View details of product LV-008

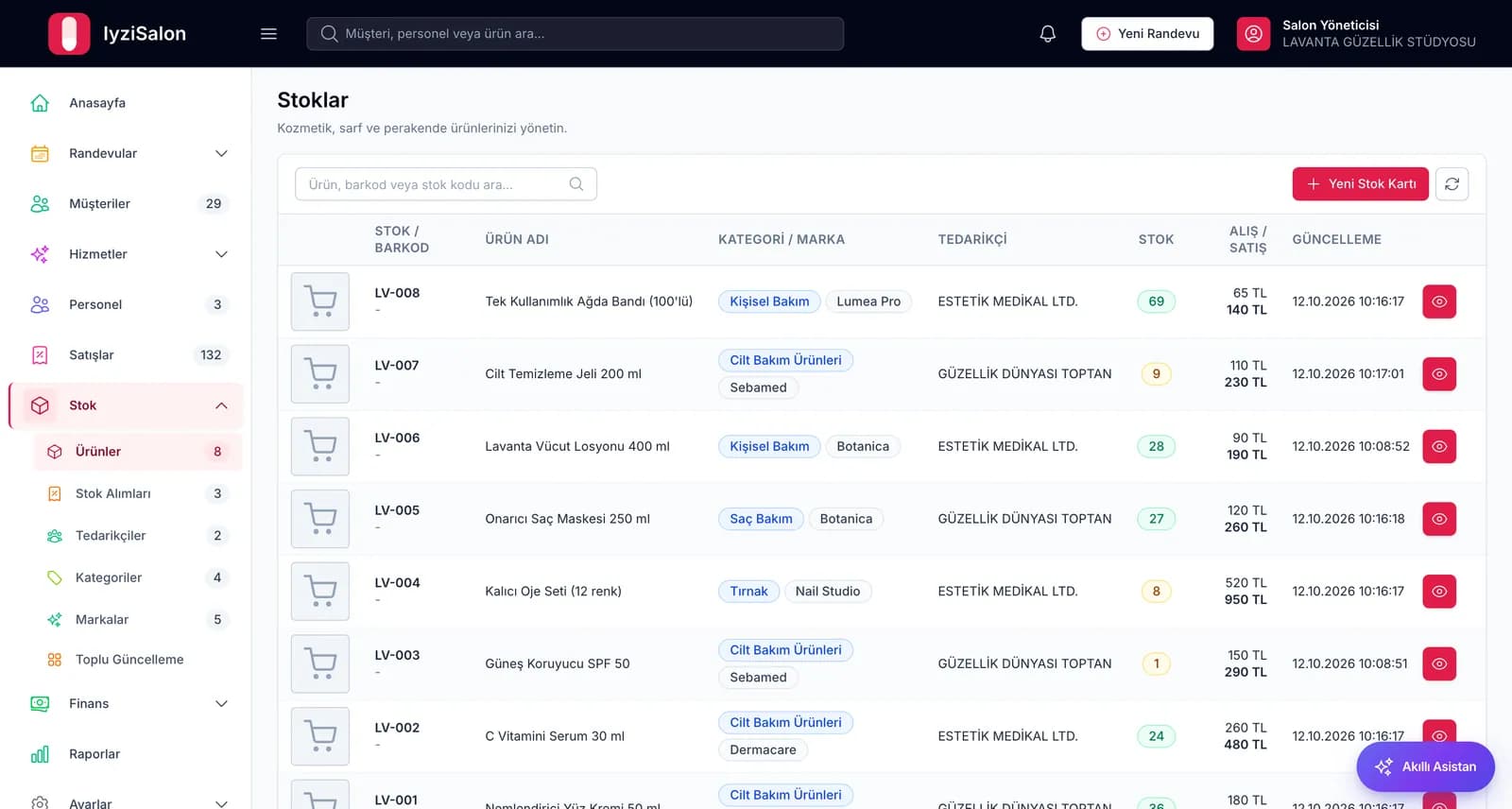coord(1439,301)
